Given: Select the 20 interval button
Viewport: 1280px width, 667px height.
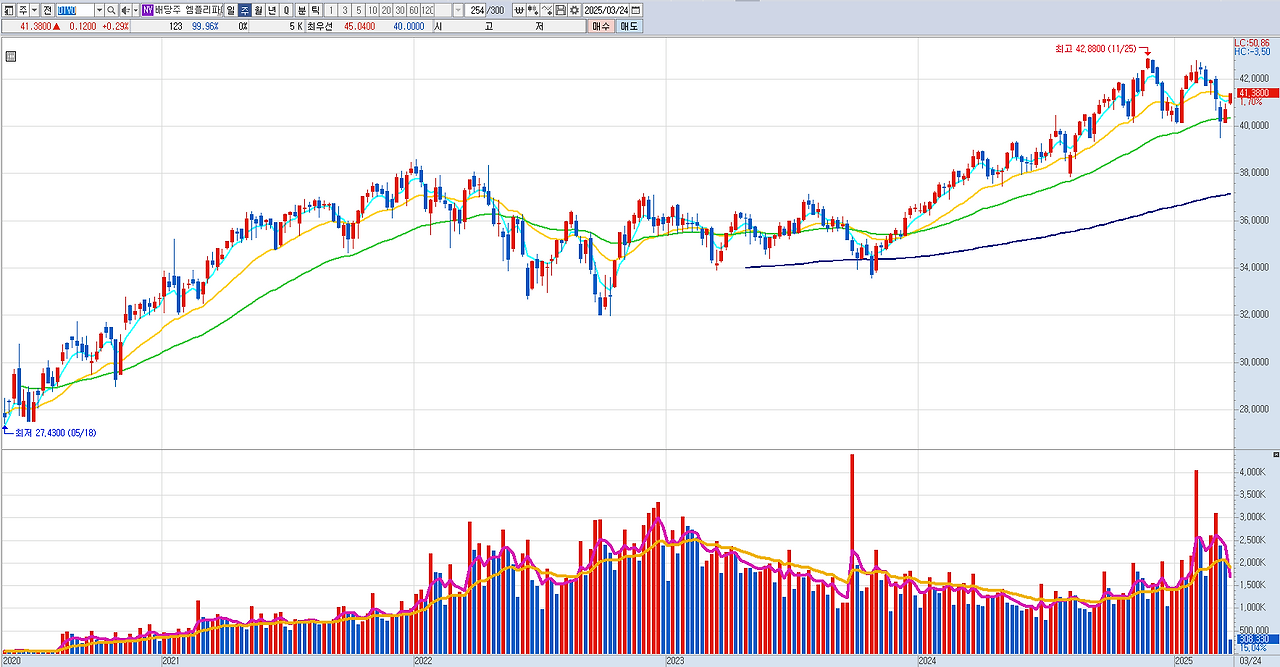Looking at the screenshot, I should [386, 10].
